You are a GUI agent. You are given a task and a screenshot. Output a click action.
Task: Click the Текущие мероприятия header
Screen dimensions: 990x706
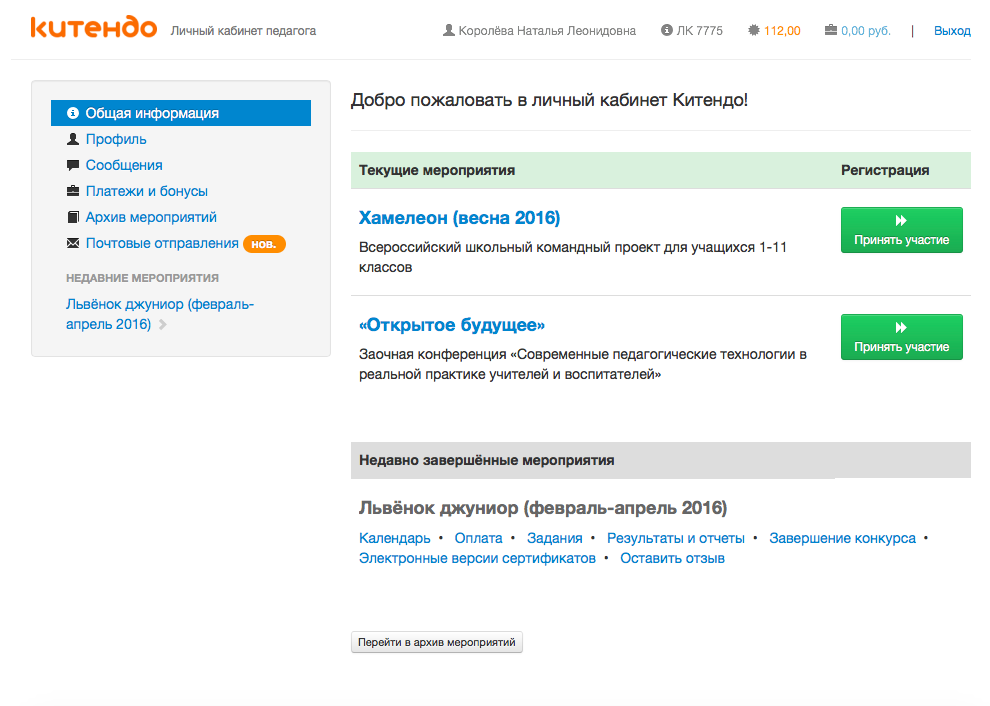pos(437,170)
